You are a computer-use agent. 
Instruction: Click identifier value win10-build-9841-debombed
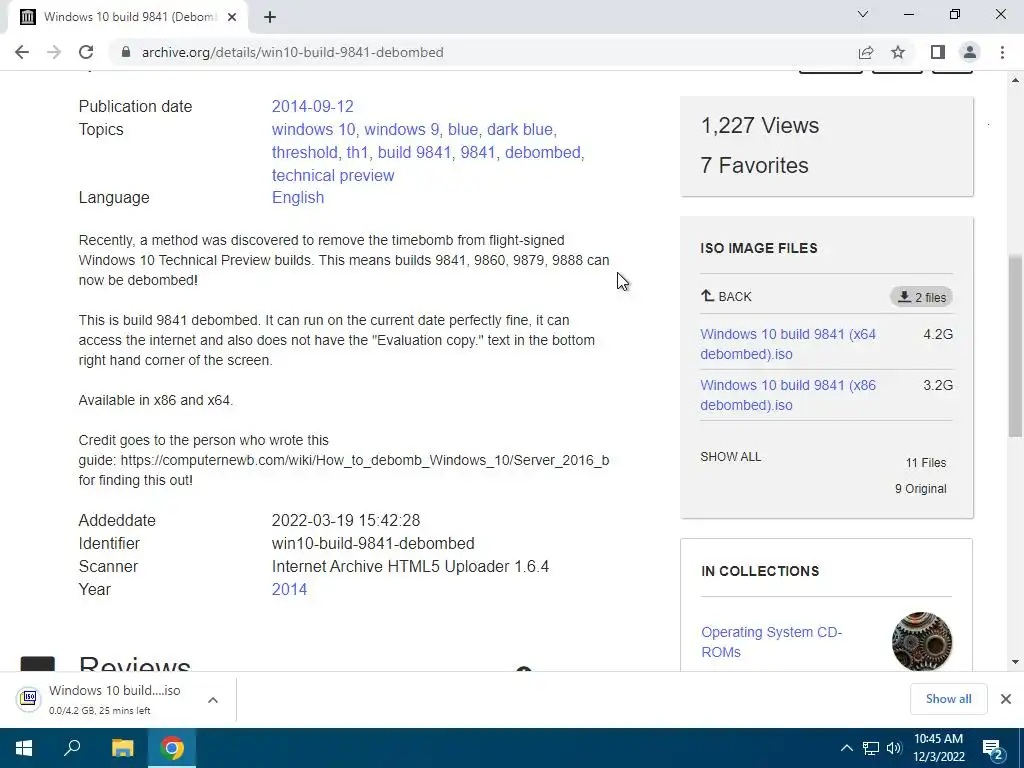pos(373,543)
